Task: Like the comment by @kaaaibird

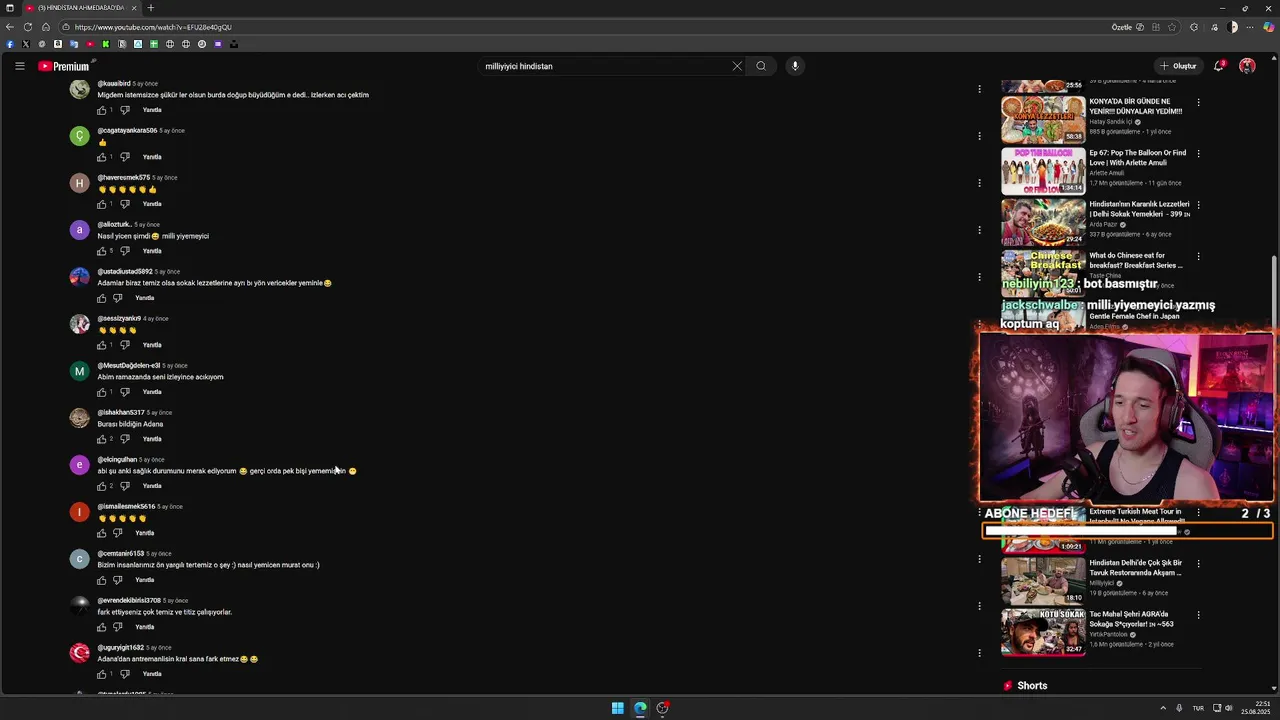Action: point(102,110)
